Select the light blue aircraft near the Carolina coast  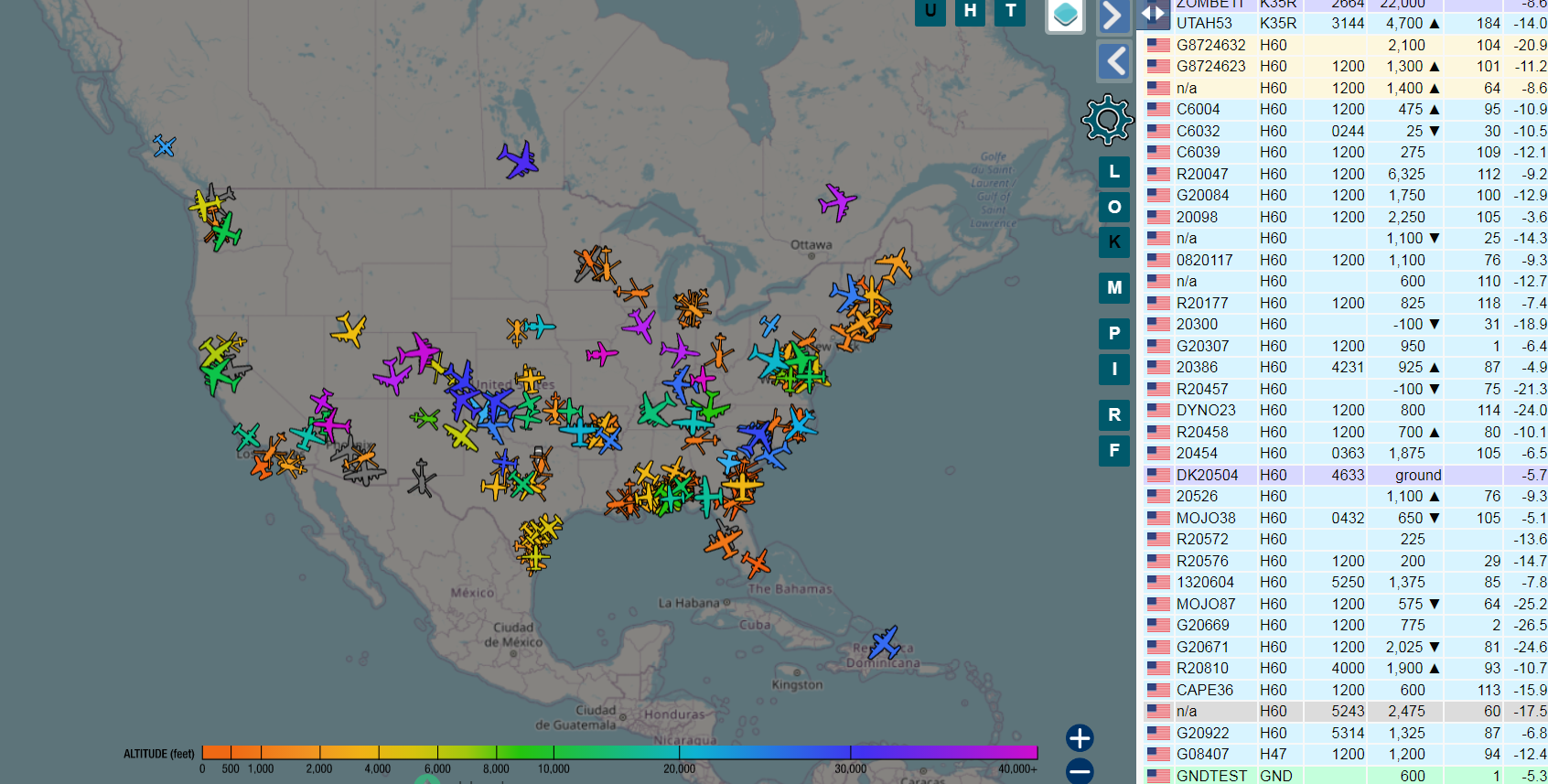[801, 424]
